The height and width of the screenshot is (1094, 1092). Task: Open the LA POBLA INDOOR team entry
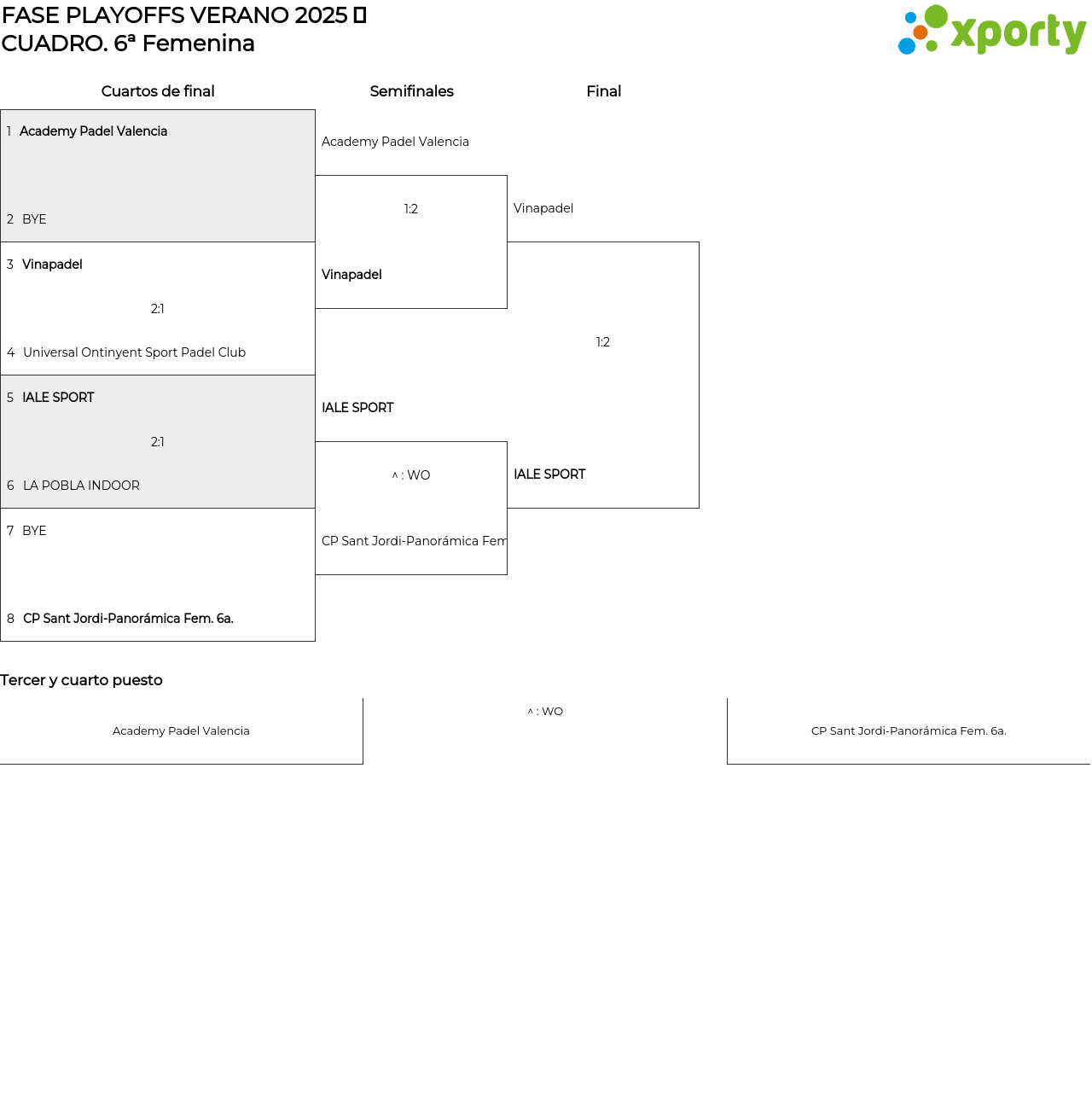coord(81,486)
